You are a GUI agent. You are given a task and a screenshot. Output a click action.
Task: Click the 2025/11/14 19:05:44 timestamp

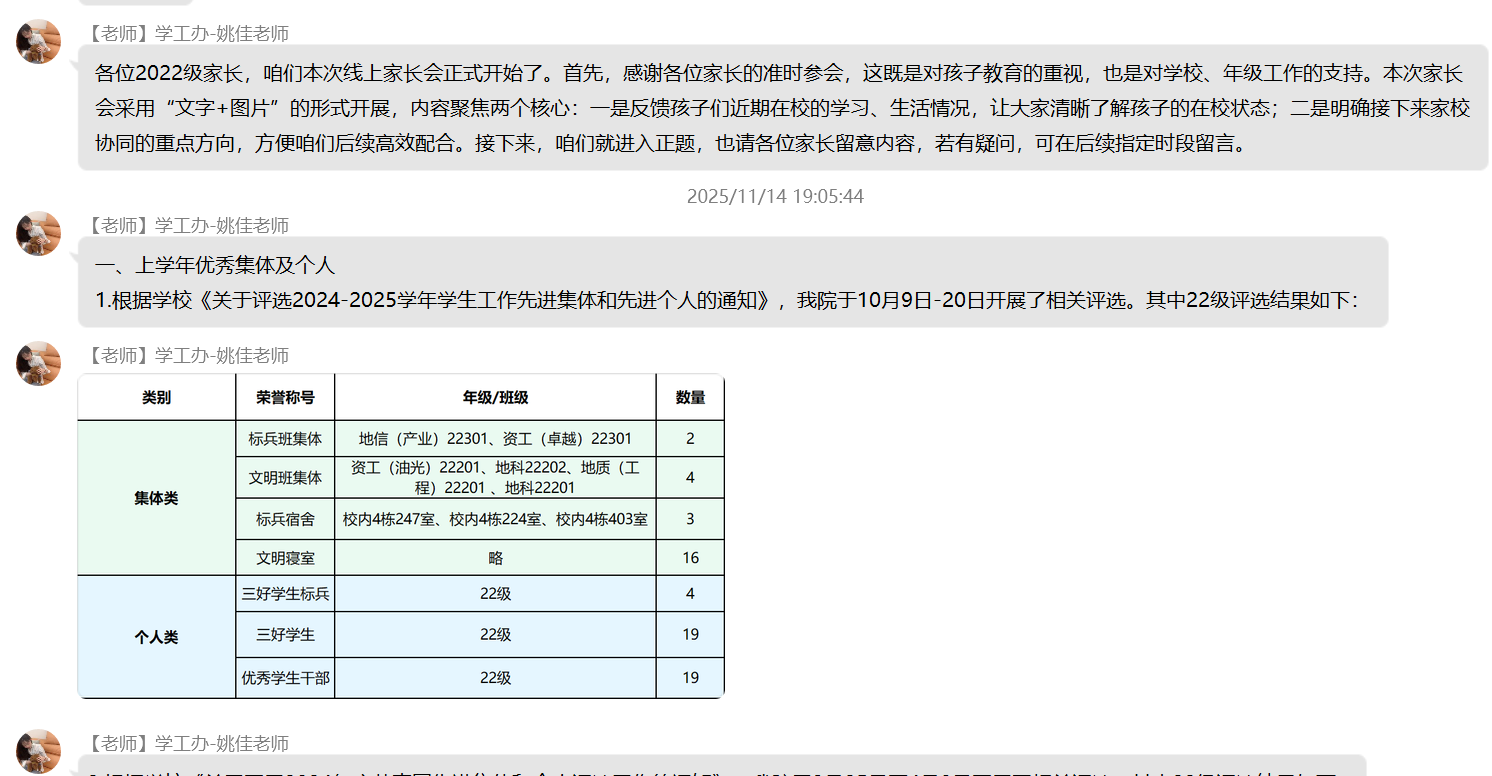774,196
